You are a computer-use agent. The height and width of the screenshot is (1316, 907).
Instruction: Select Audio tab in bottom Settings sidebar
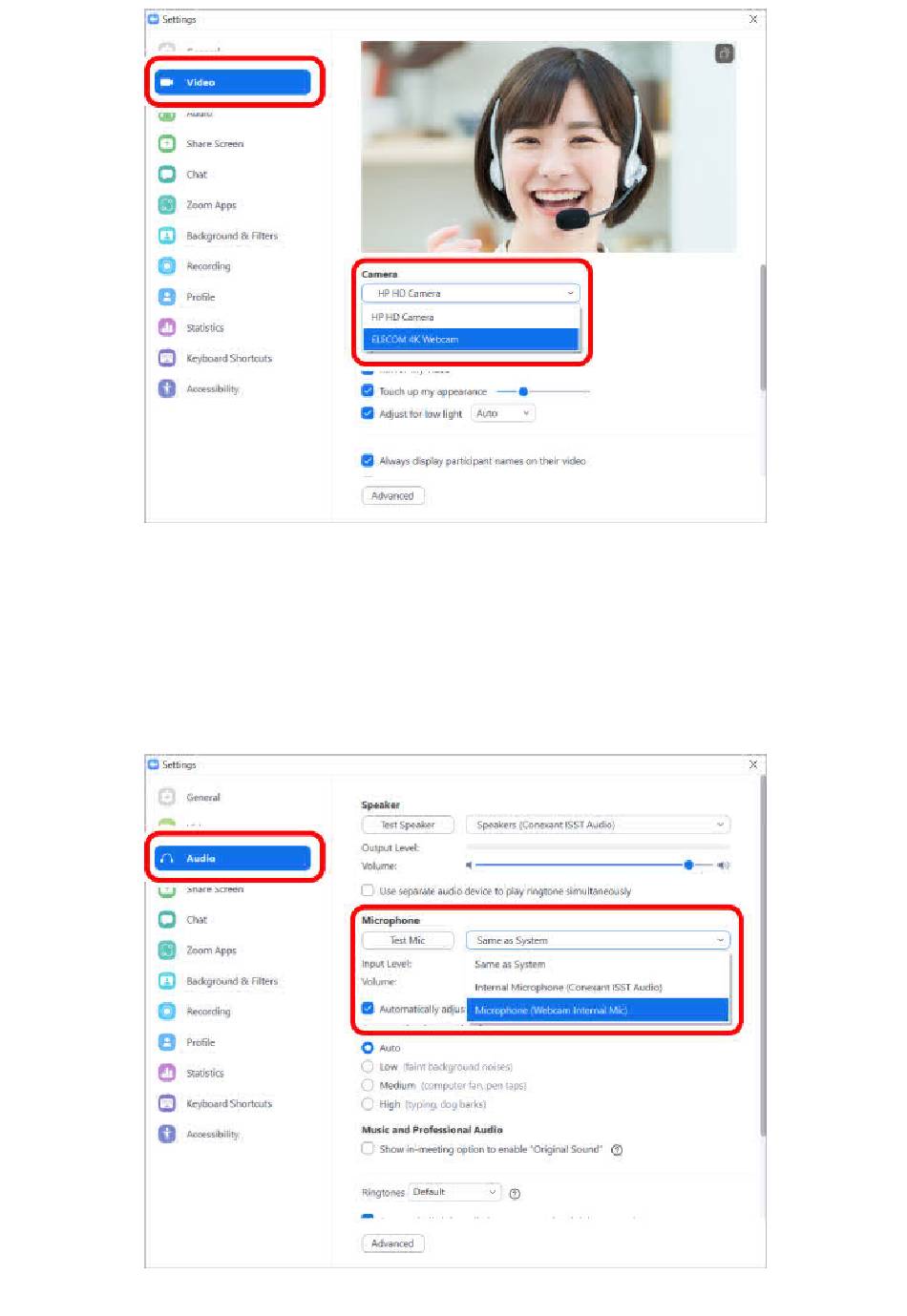point(233,858)
